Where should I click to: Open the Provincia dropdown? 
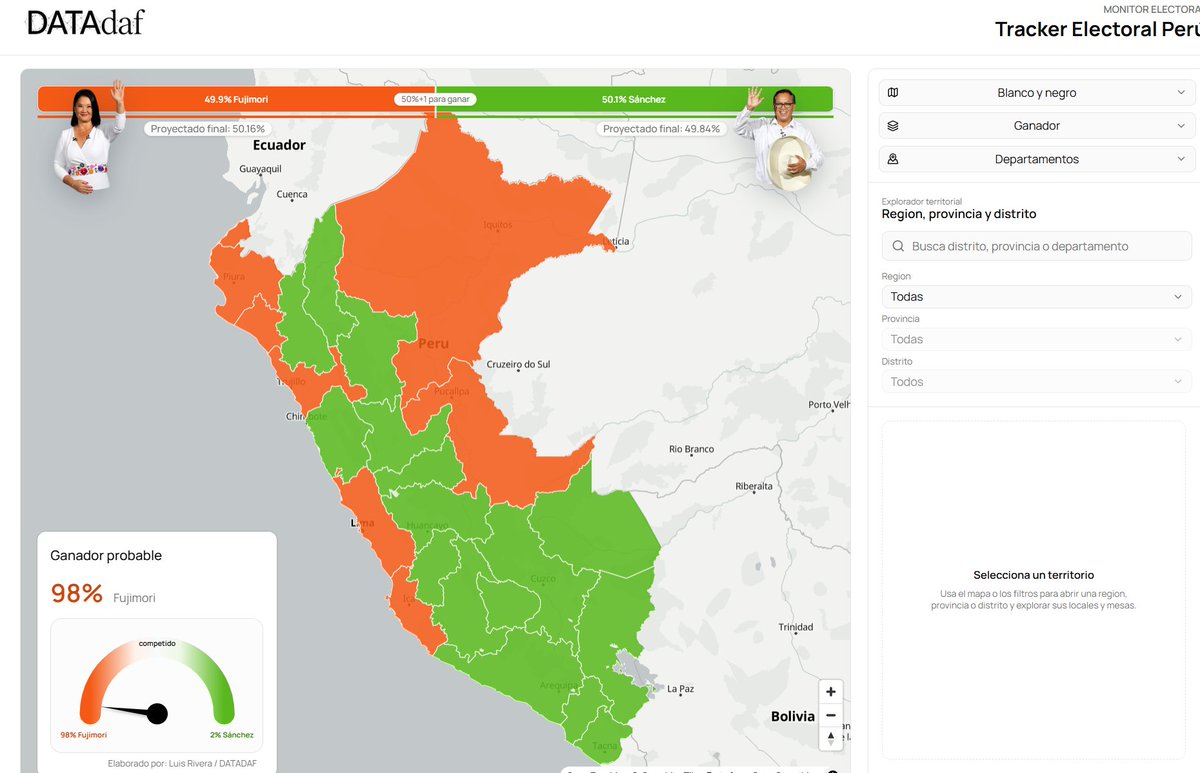click(1037, 339)
